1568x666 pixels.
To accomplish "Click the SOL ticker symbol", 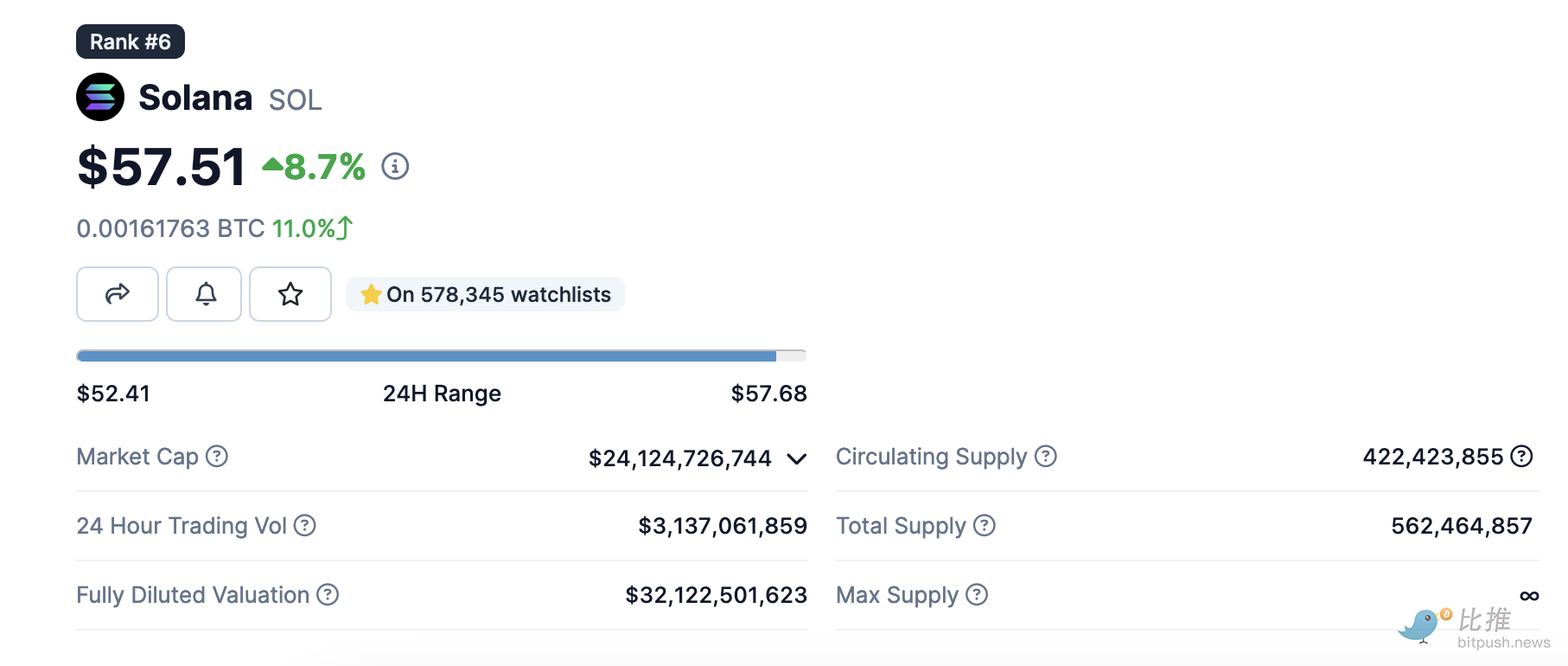I will (x=295, y=100).
